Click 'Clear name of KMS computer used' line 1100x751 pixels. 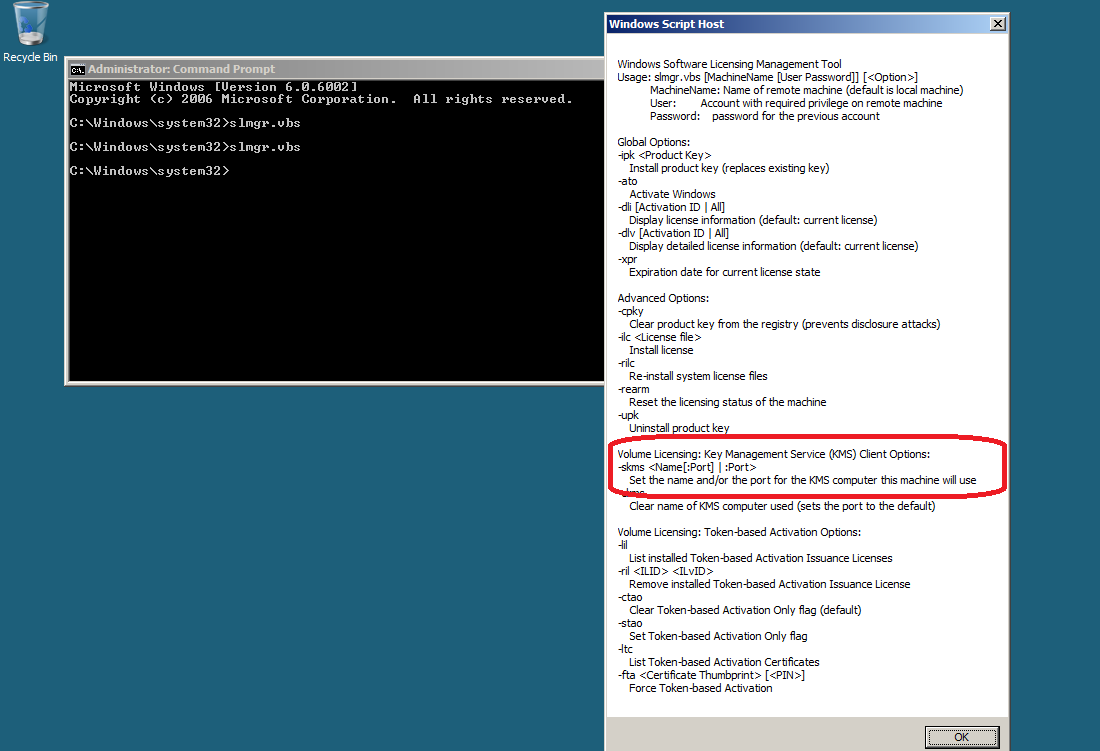pyautogui.click(x=782, y=506)
